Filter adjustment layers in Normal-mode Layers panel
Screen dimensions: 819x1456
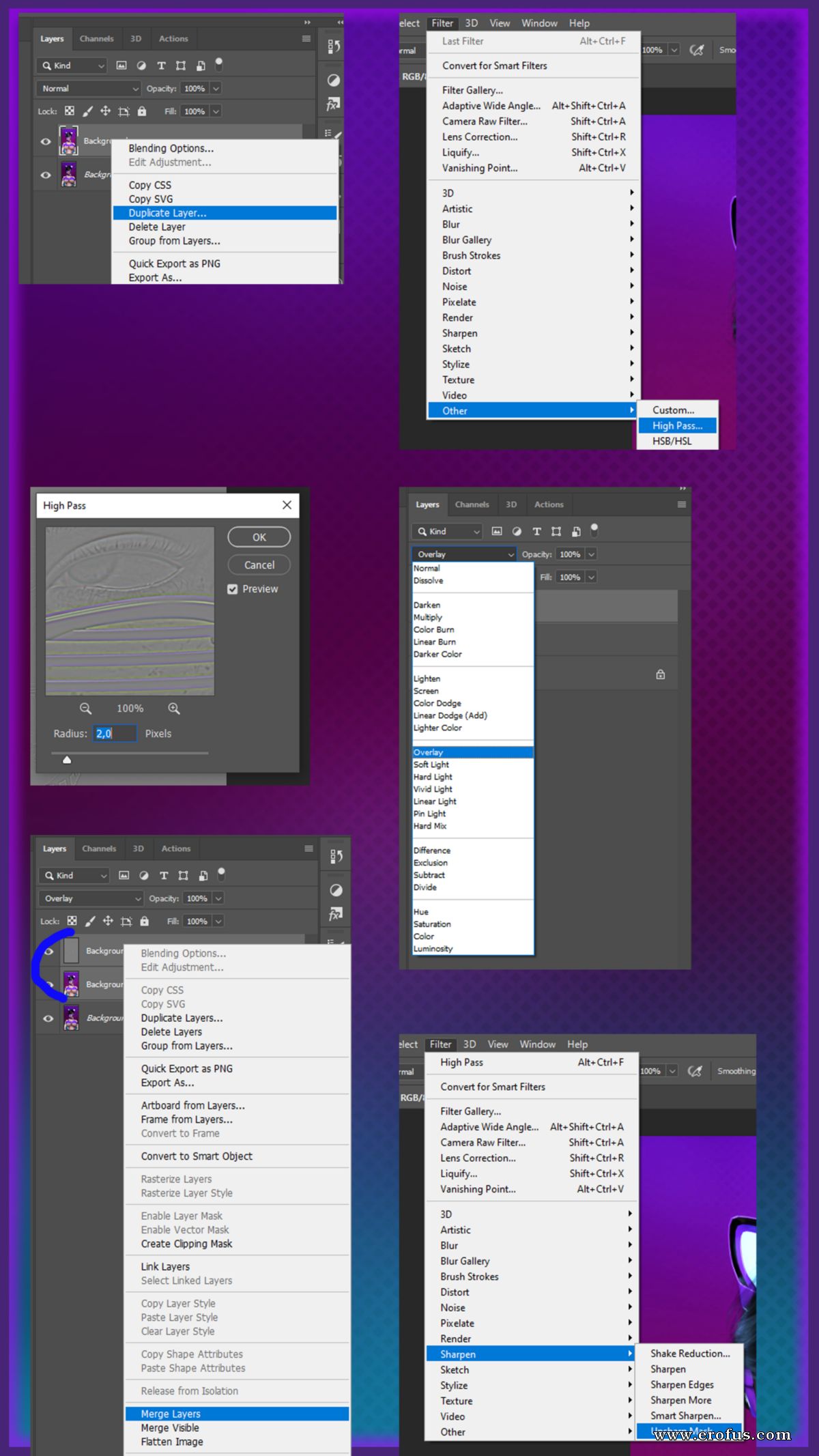[141, 66]
